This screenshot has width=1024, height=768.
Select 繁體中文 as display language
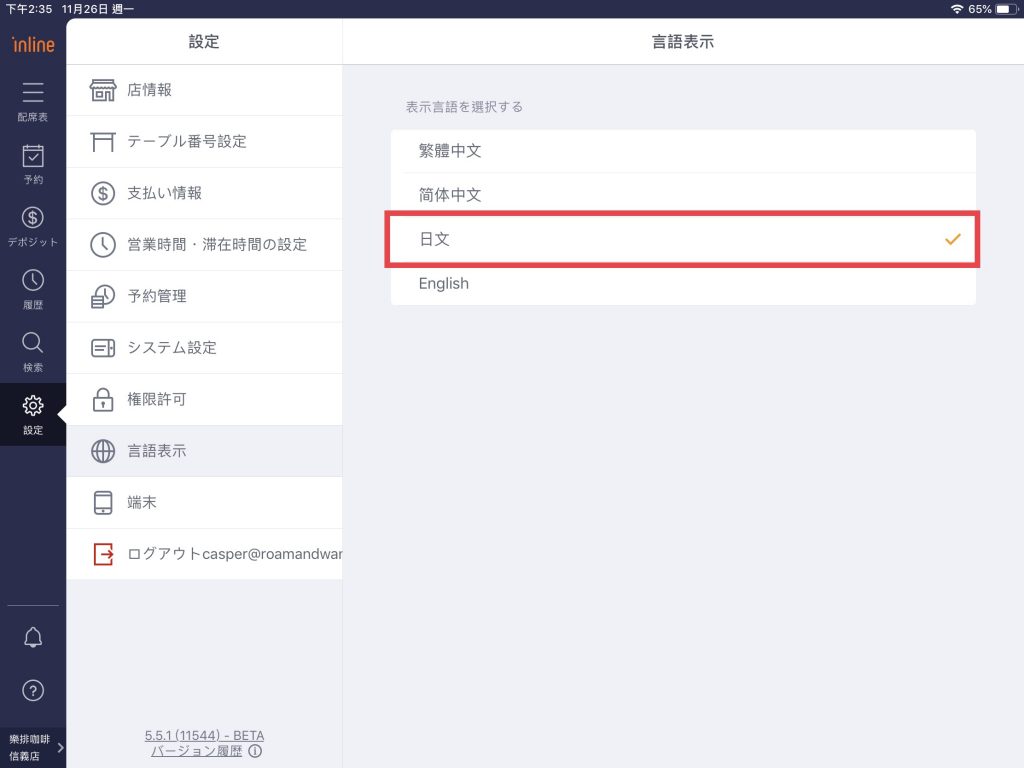pos(683,151)
